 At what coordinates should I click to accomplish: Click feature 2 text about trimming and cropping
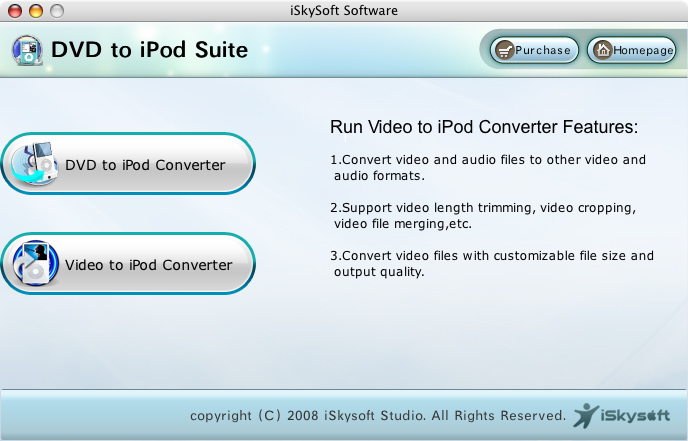click(483, 215)
